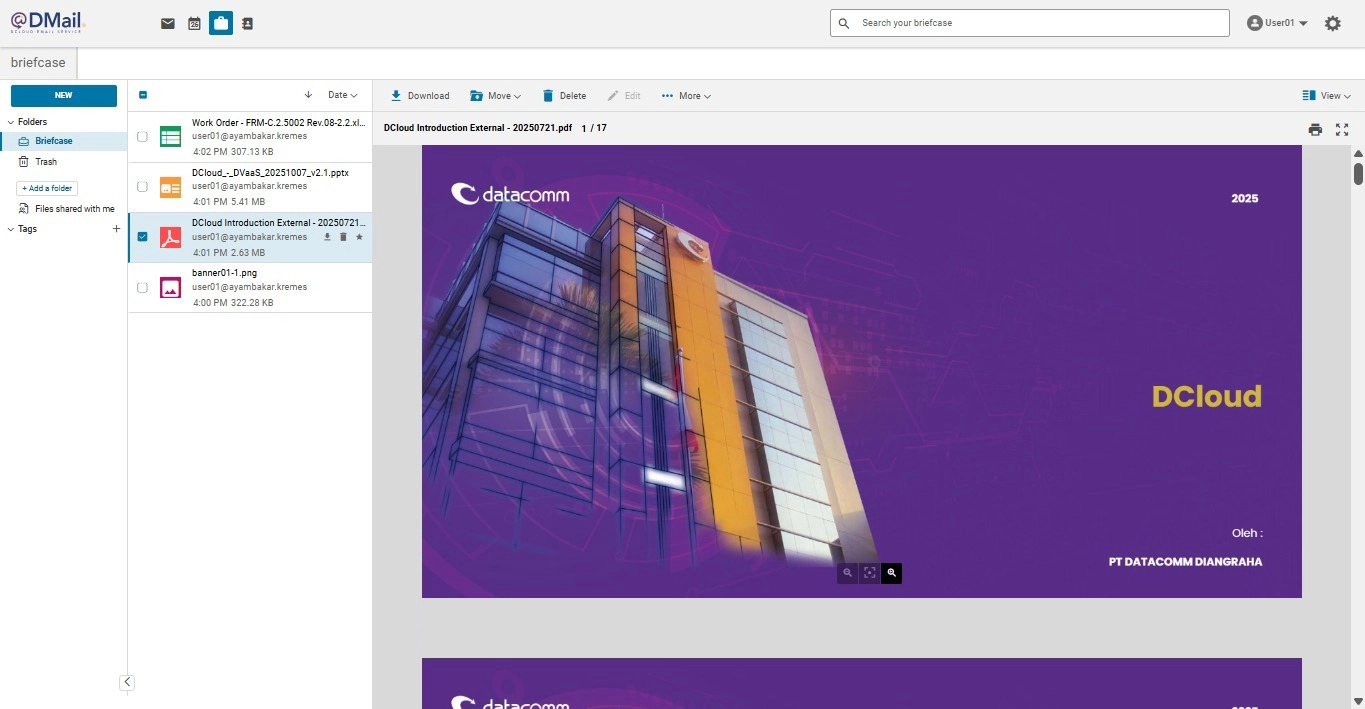This screenshot has height=709, width=1365.
Task: Enter fullscreen view of the PDF
Action: coord(1341,129)
